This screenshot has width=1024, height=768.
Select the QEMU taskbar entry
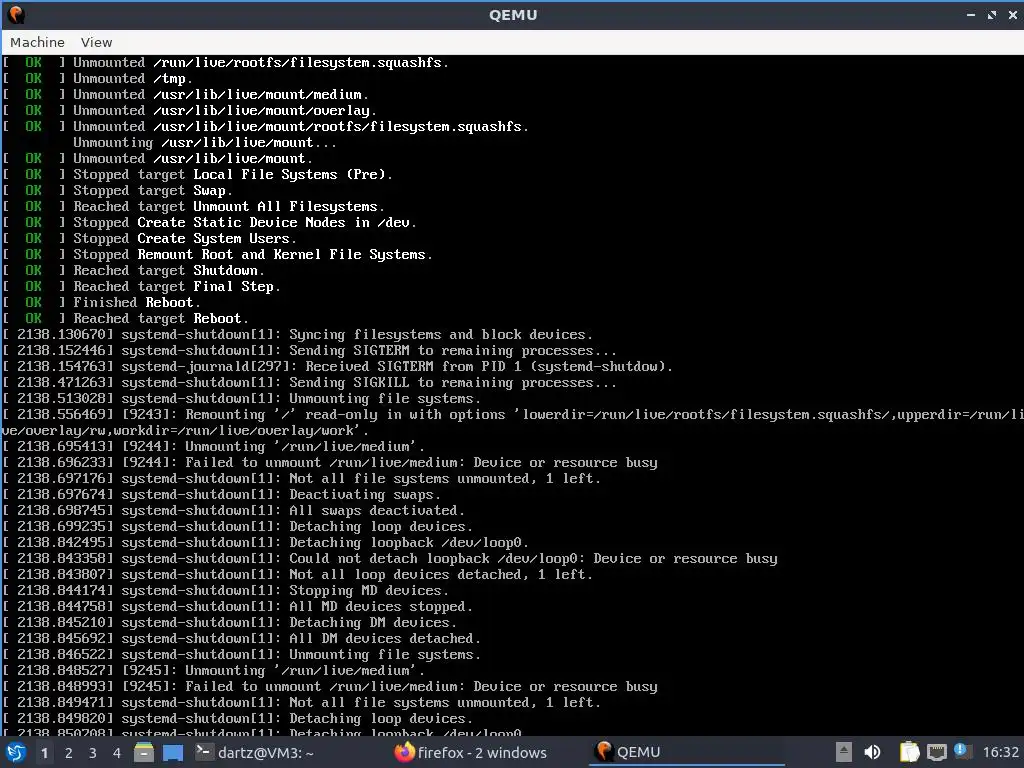687,752
